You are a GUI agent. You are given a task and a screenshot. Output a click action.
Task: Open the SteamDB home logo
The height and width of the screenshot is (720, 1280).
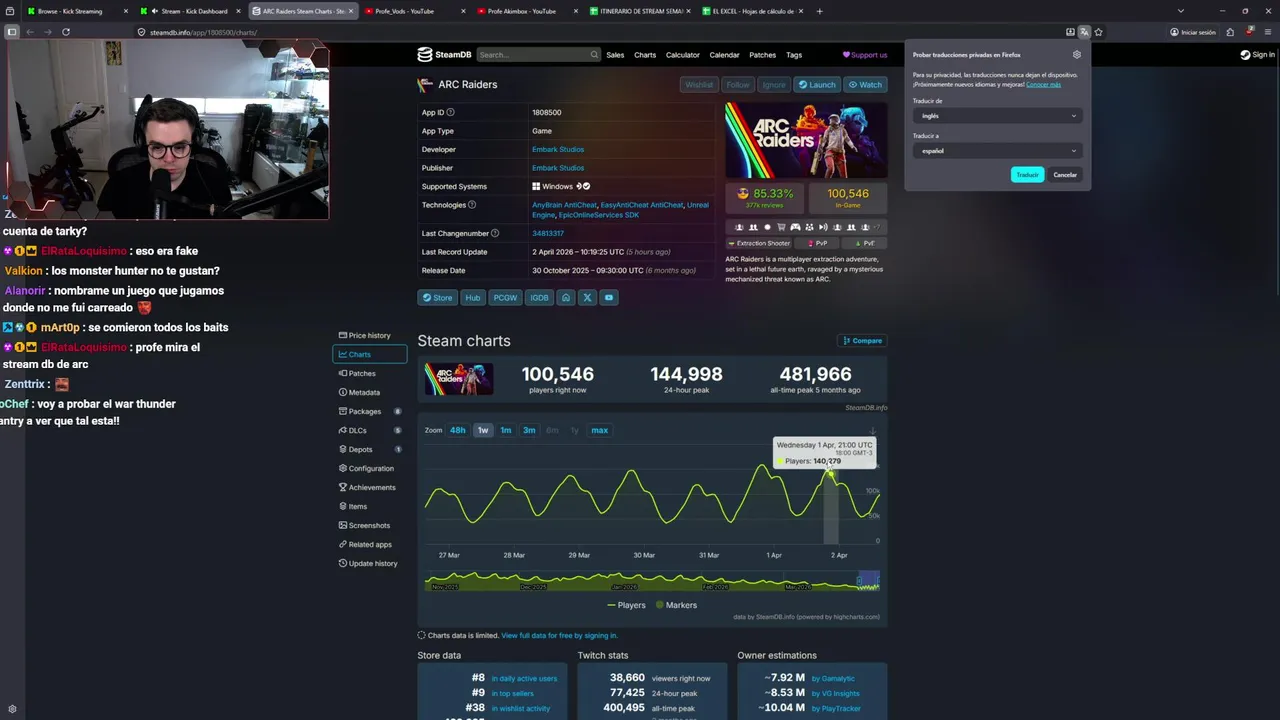[x=444, y=55]
